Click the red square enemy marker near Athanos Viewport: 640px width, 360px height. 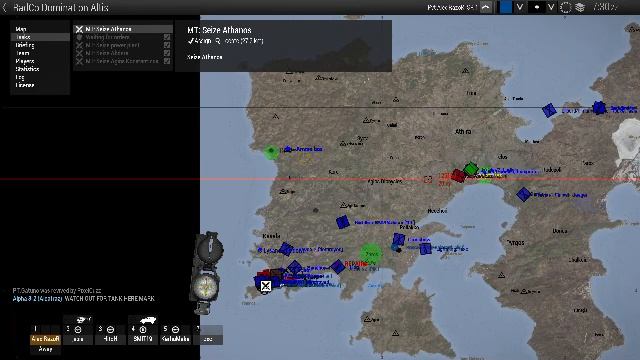click(458, 176)
